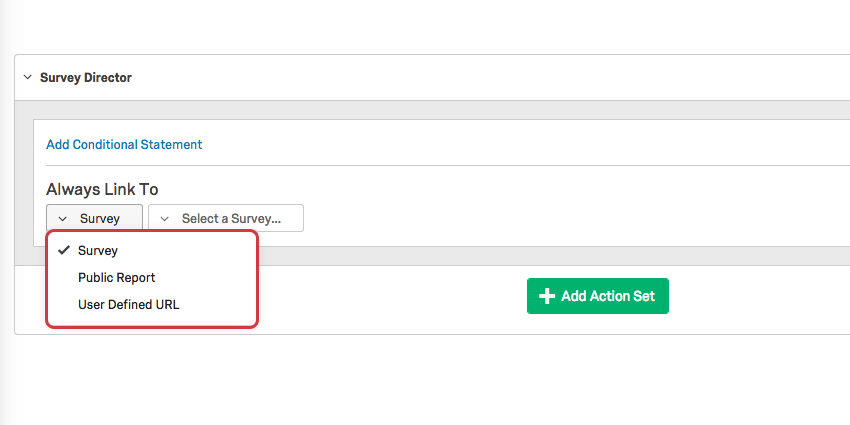Click the Survey label on the dropdown button
The height and width of the screenshot is (425, 850).
pyautogui.click(x=100, y=218)
